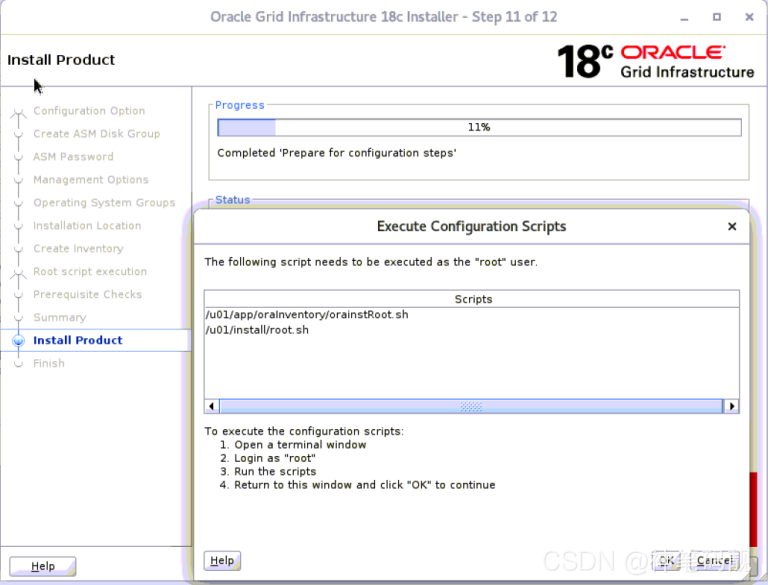Select the Configuration Option step
This screenshot has width=768, height=585.
89,111
